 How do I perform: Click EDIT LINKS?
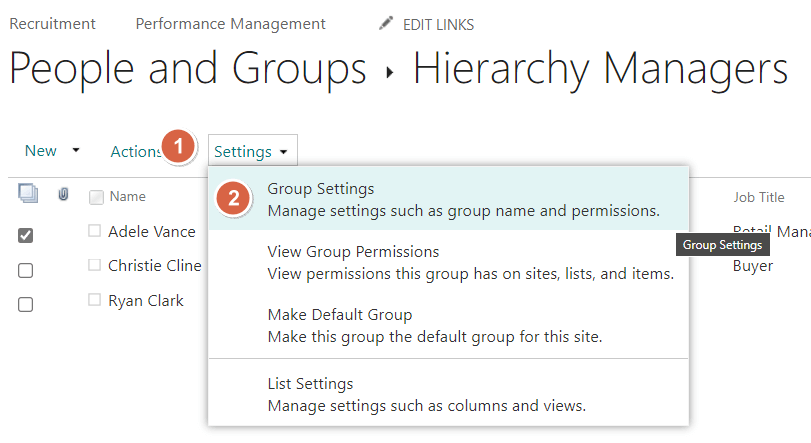[x=438, y=25]
